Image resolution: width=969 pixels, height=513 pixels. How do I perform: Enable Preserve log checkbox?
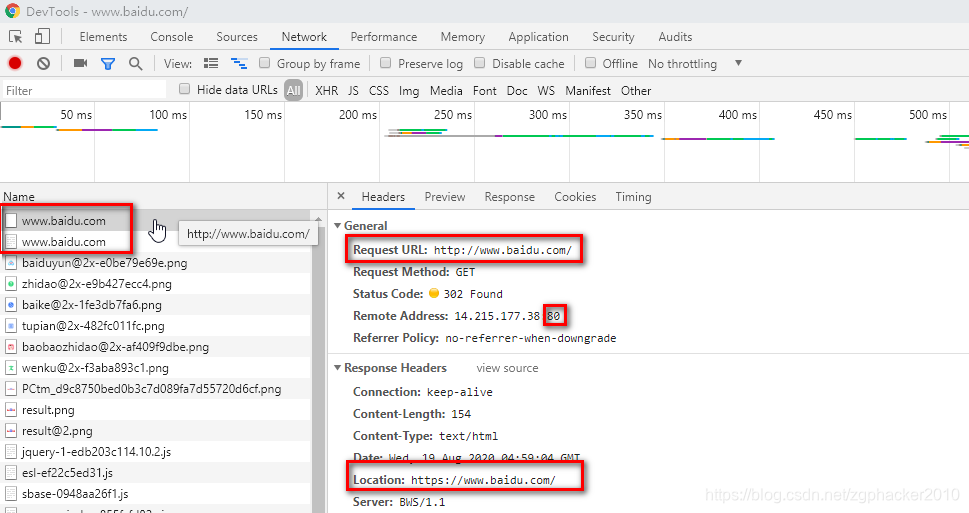(386, 62)
